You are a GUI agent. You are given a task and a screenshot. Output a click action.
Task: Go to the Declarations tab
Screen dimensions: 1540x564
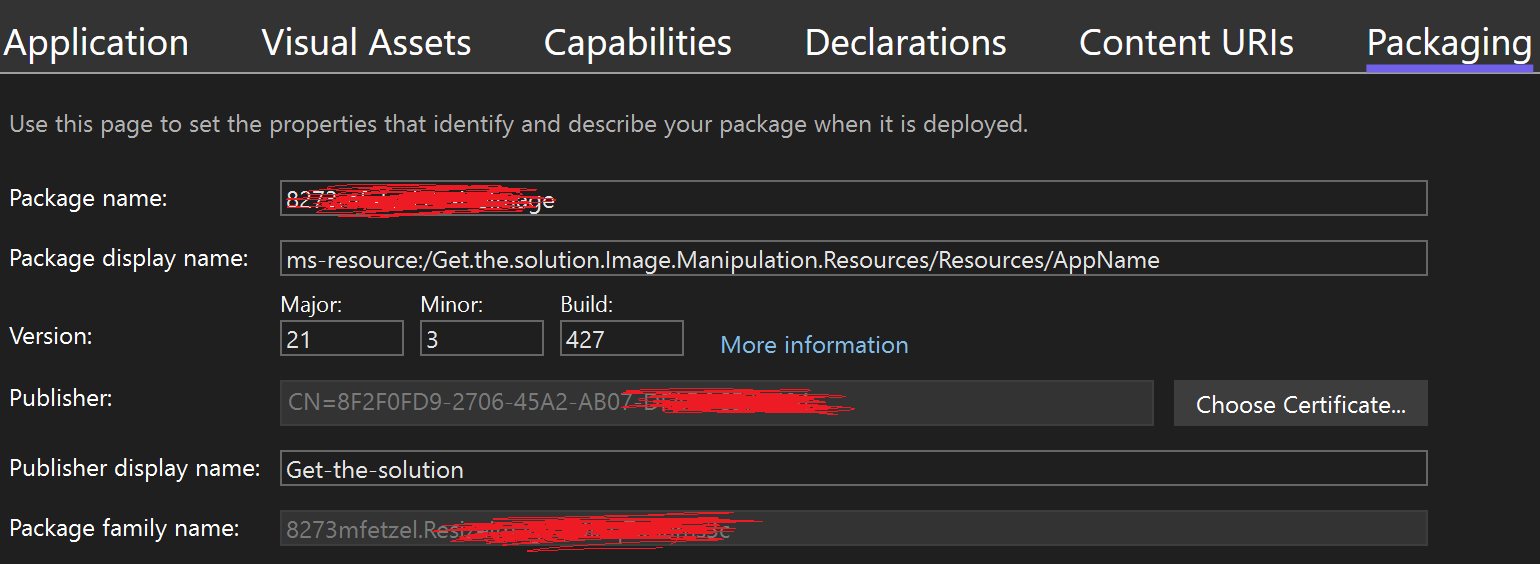click(x=905, y=43)
